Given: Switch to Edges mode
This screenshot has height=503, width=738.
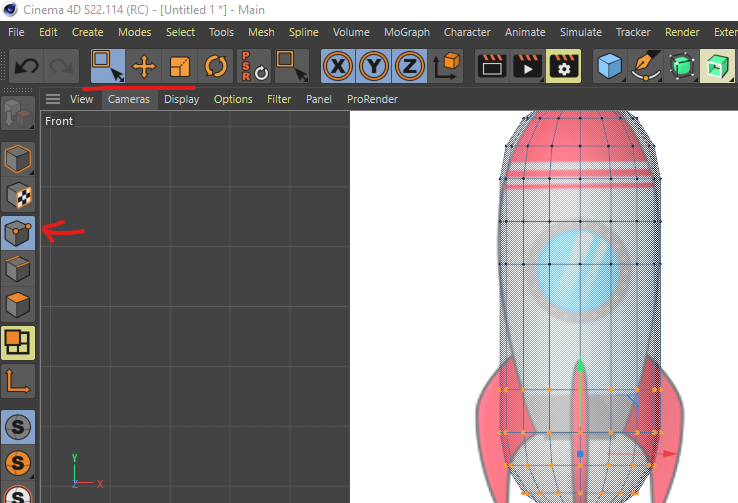Looking at the screenshot, I should click(18, 269).
